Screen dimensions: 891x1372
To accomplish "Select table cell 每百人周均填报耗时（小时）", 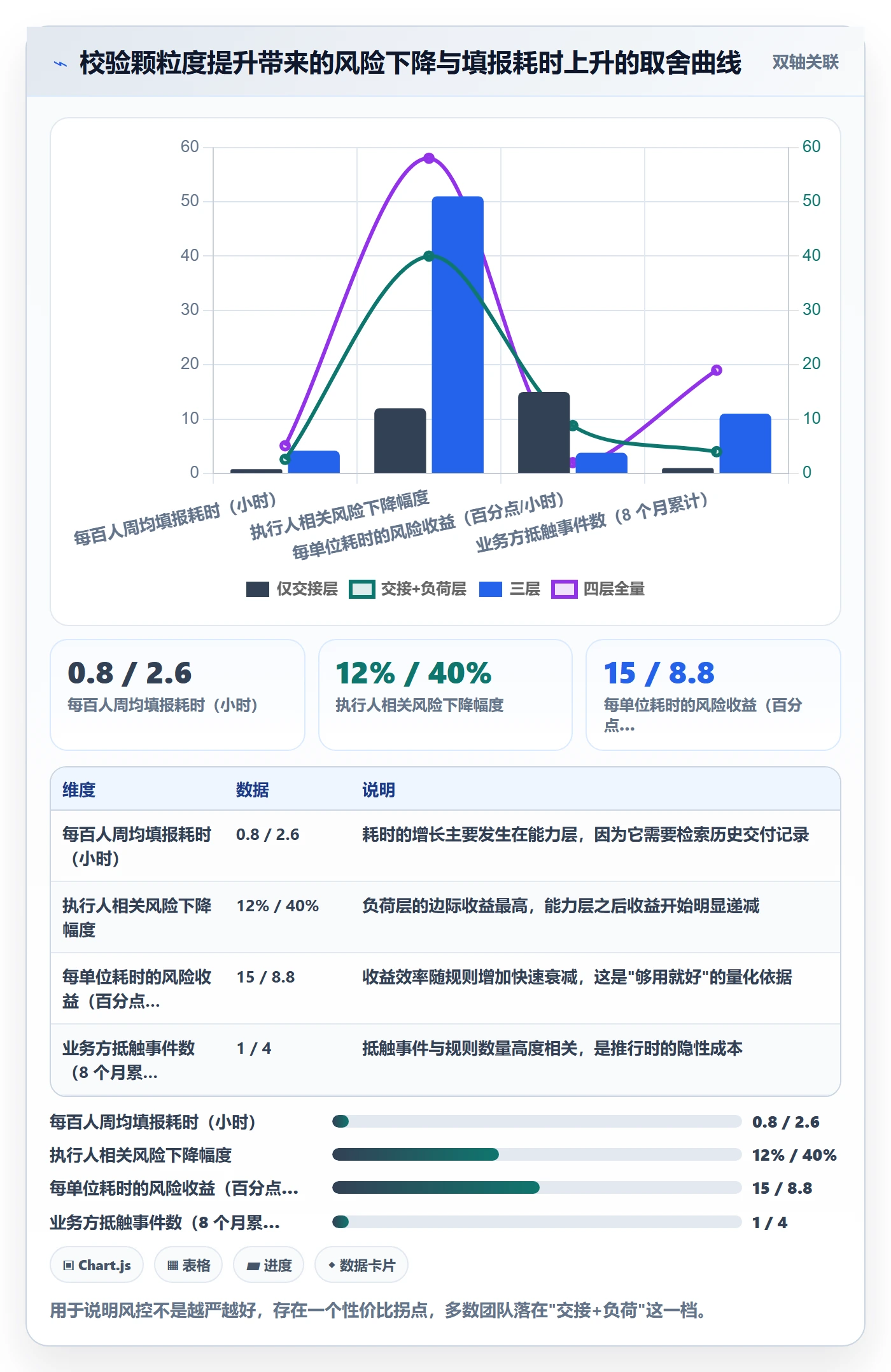I will (x=137, y=846).
